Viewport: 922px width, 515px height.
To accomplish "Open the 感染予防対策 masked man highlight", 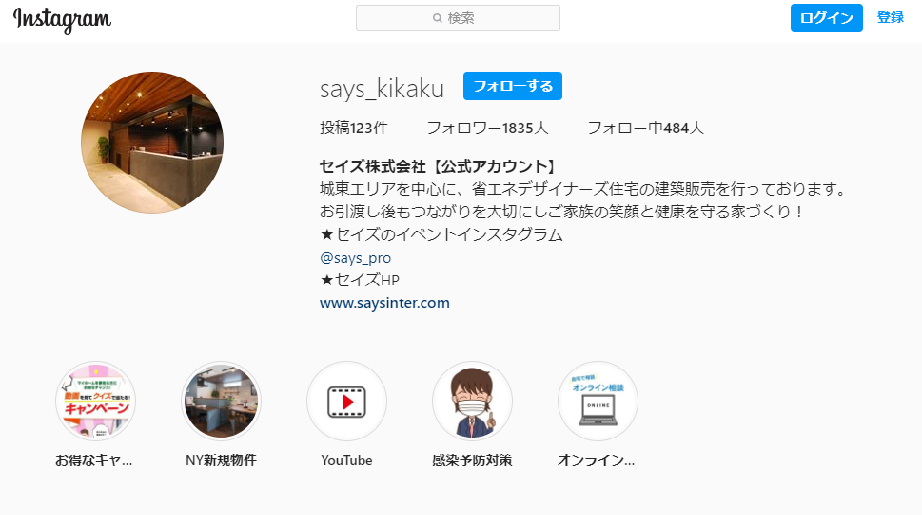I will pos(472,402).
